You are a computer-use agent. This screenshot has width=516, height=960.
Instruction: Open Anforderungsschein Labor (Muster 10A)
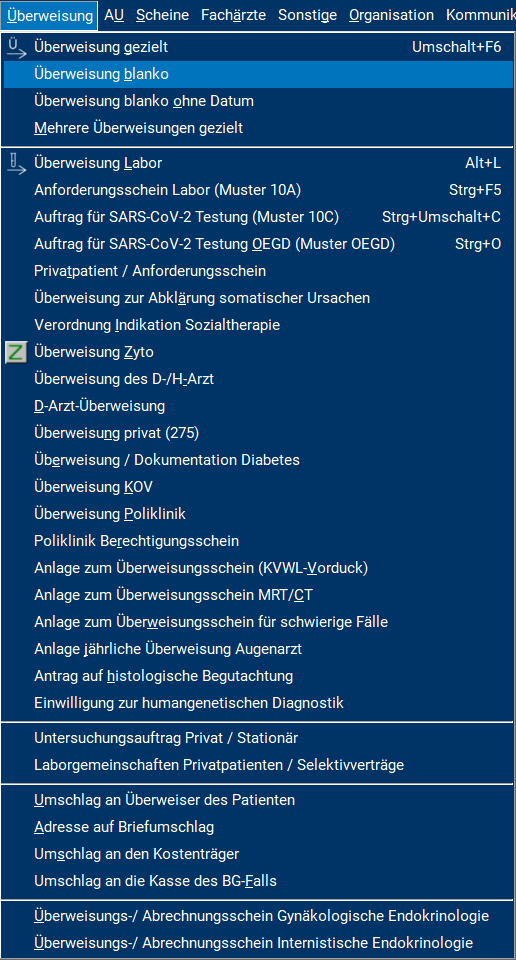(258, 190)
